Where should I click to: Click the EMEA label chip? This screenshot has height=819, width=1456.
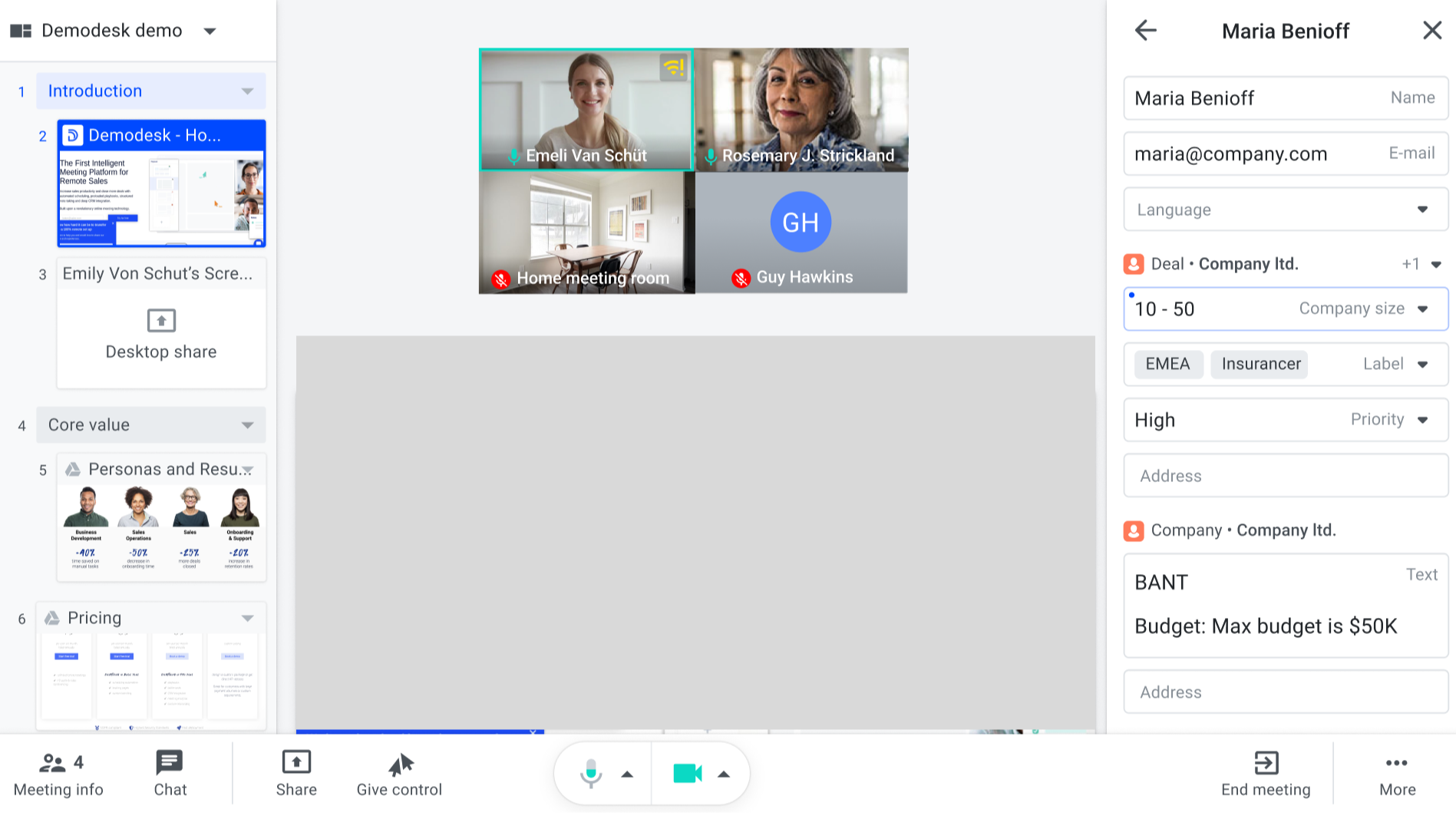pyautogui.click(x=1167, y=364)
